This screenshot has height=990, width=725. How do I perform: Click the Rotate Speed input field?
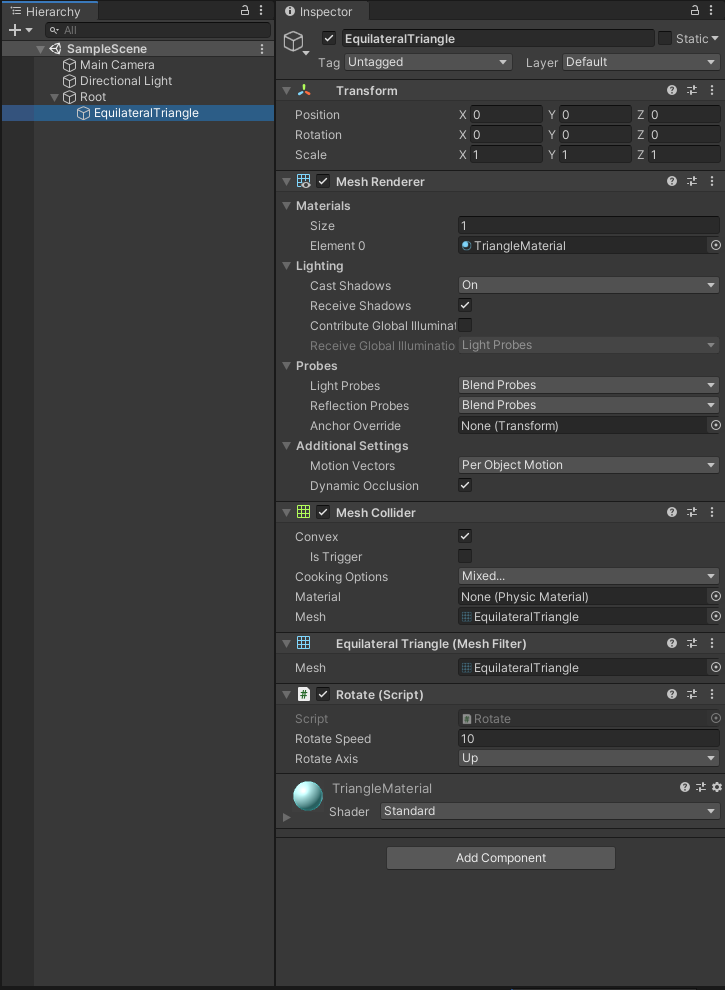click(588, 739)
